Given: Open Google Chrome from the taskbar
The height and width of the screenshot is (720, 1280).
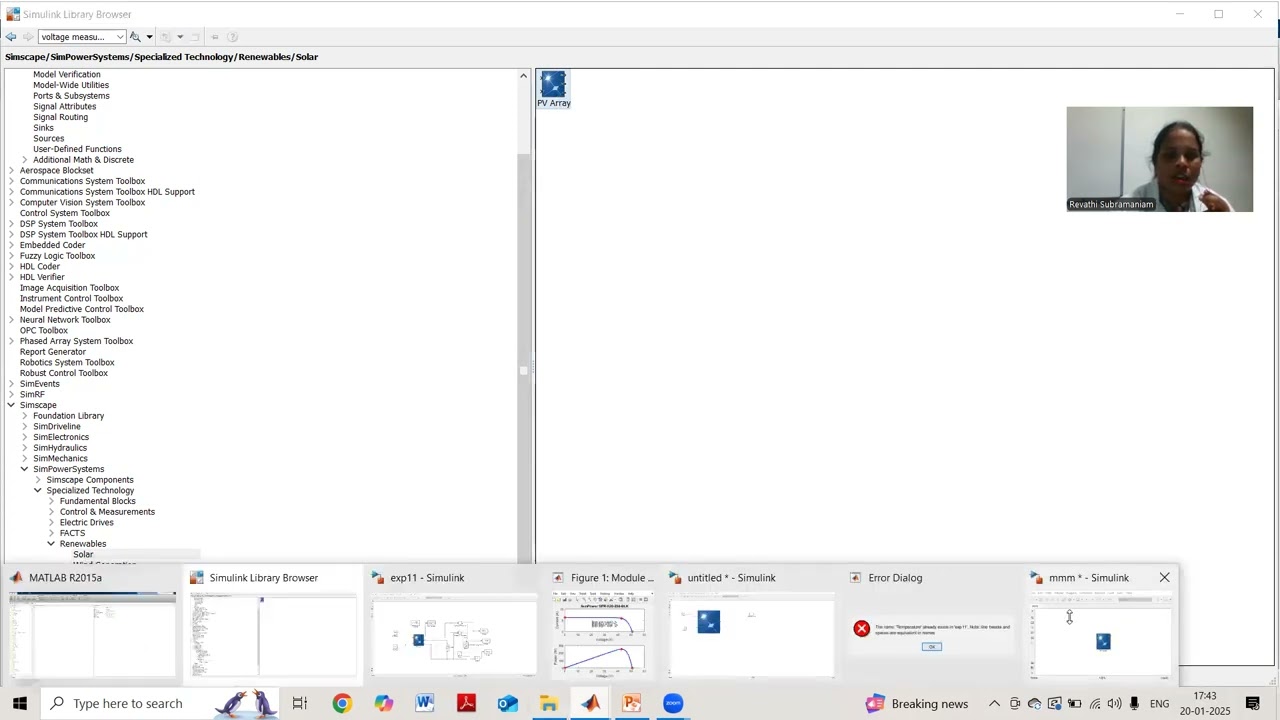Looking at the screenshot, I should [342, 703].
